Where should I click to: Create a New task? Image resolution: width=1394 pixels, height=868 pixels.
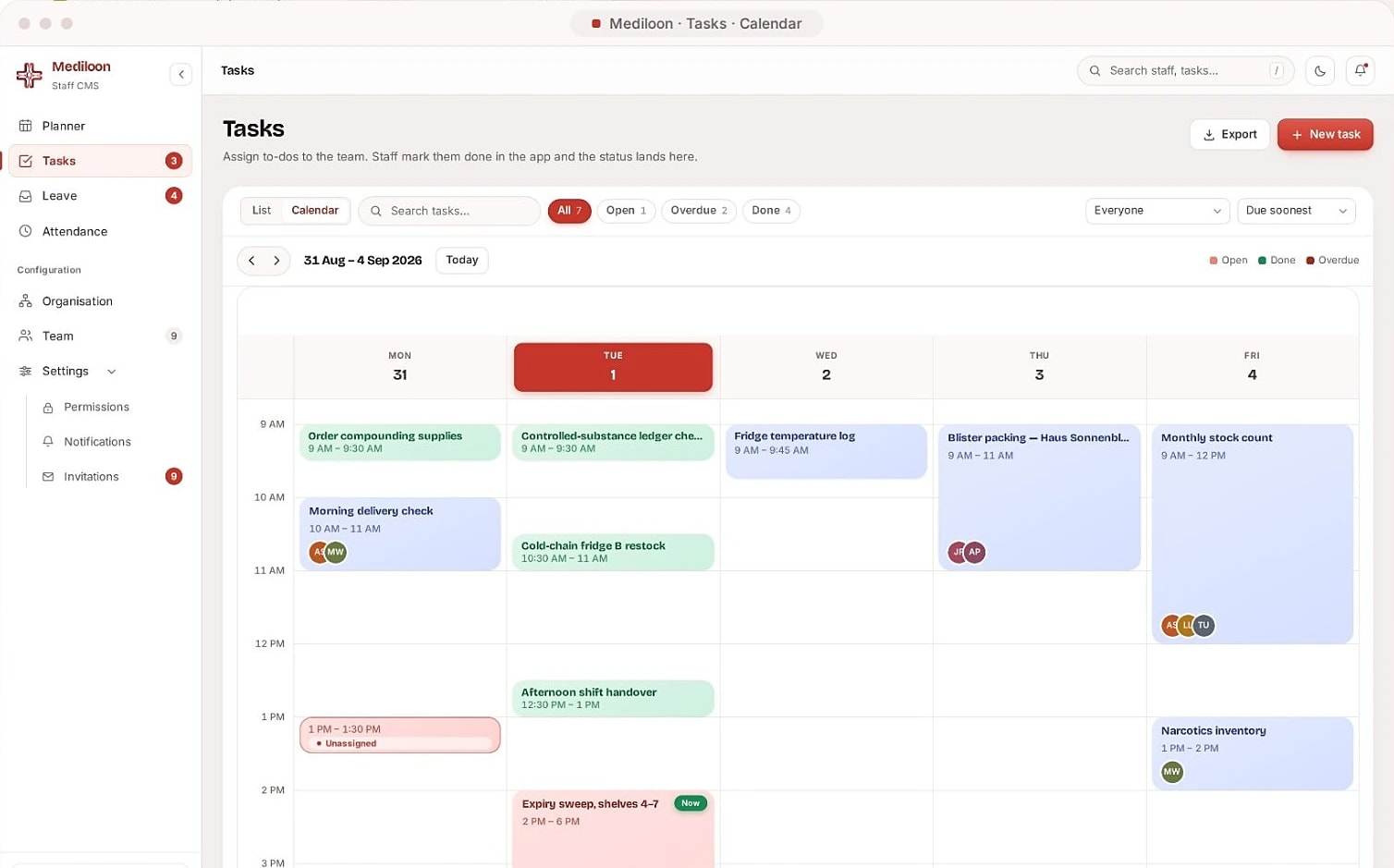[1325, 134]
